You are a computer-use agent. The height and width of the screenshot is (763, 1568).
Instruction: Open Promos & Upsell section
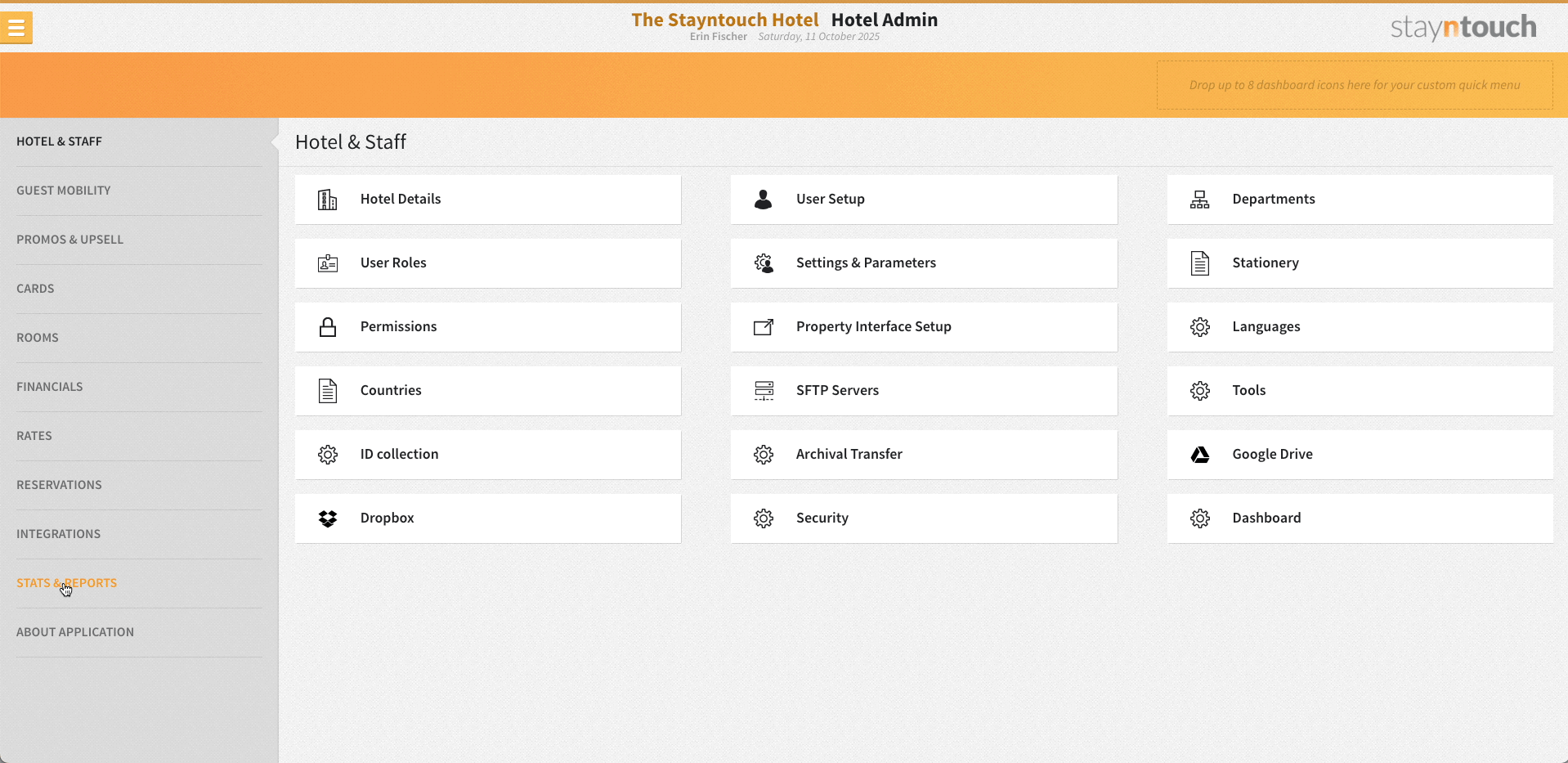click(69, 240)
